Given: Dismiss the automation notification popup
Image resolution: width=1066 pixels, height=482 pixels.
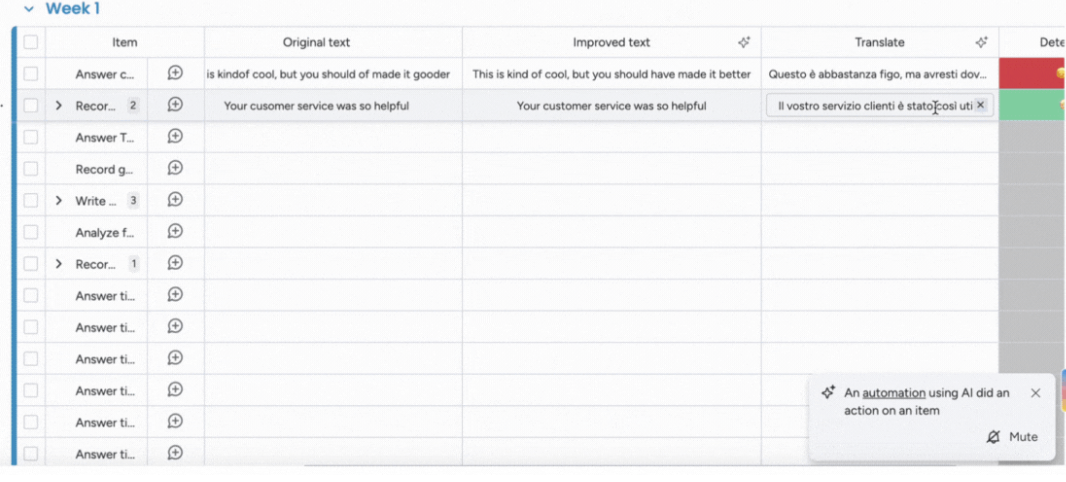Looking at the screenshot, I should [x=1035, y=393].
